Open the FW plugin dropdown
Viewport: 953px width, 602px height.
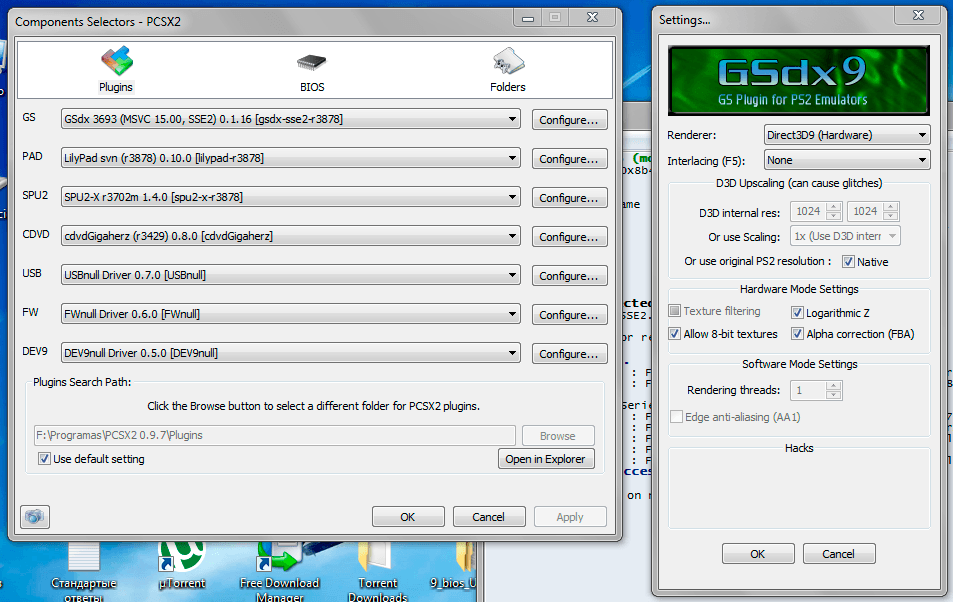coord(291,314)
